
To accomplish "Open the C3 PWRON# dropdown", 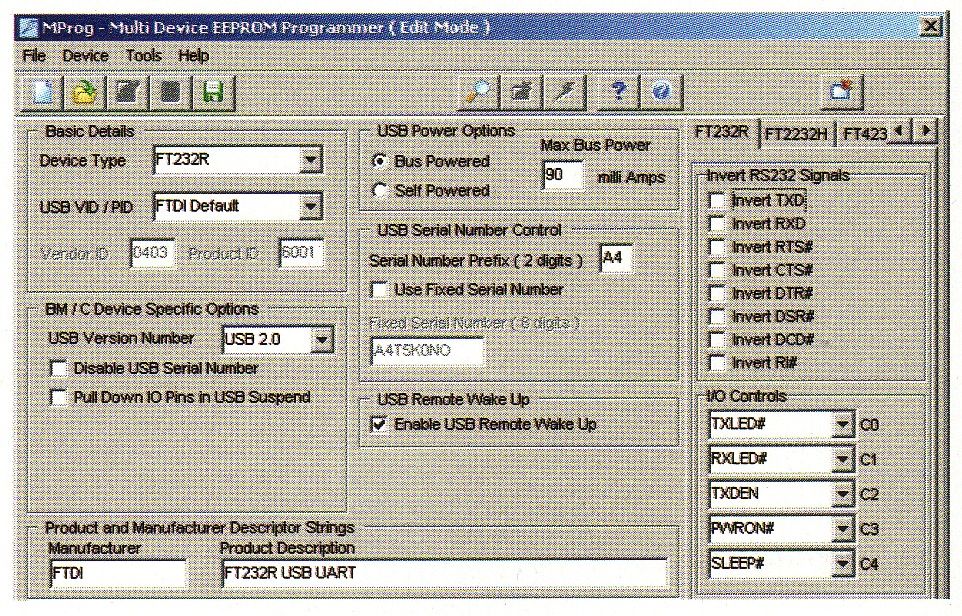I will click(842, 528).
